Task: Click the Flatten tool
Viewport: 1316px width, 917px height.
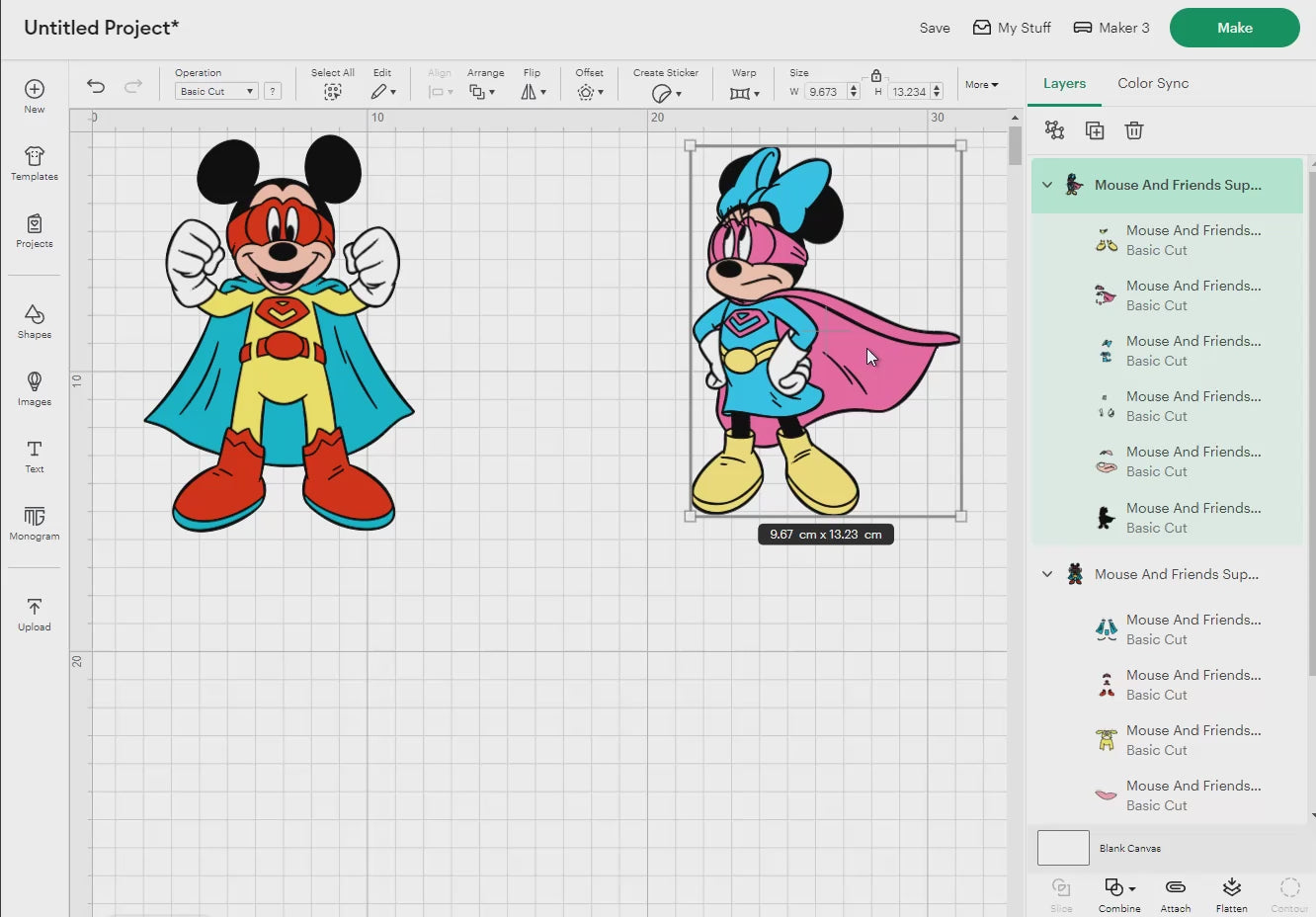Action: click(1231, 894)
